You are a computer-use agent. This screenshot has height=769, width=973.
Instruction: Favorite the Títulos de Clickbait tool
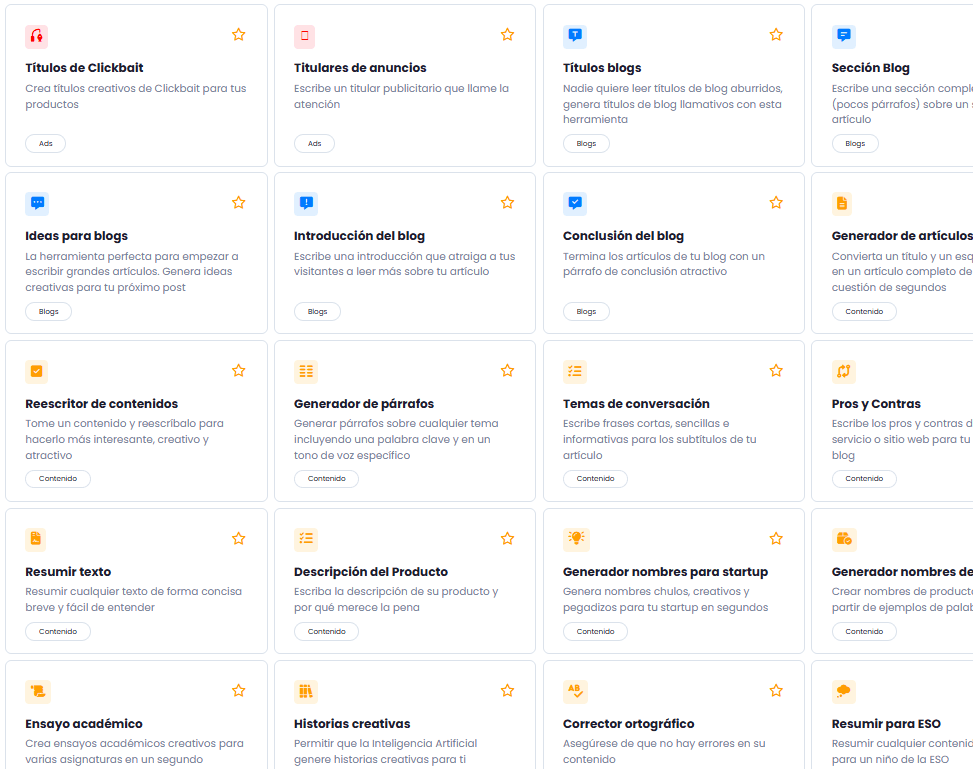point(239,35)
